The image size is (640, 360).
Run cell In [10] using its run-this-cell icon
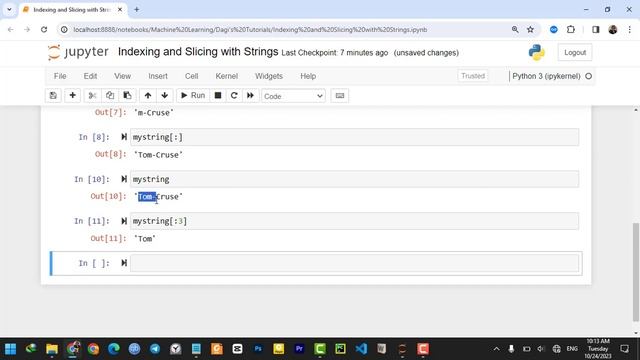point(124,179)
